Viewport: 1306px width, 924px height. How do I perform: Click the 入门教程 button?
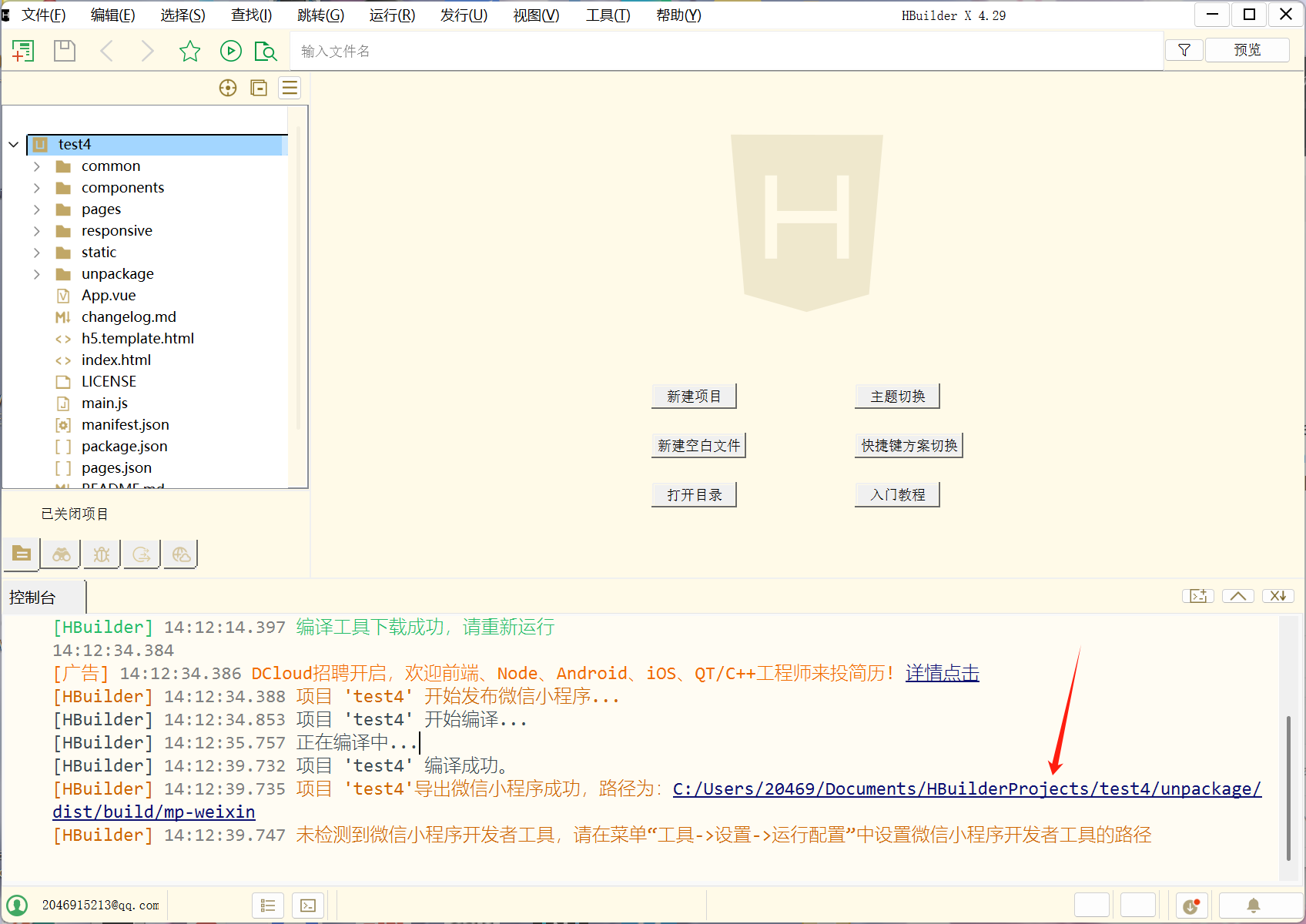coord(898,495)
